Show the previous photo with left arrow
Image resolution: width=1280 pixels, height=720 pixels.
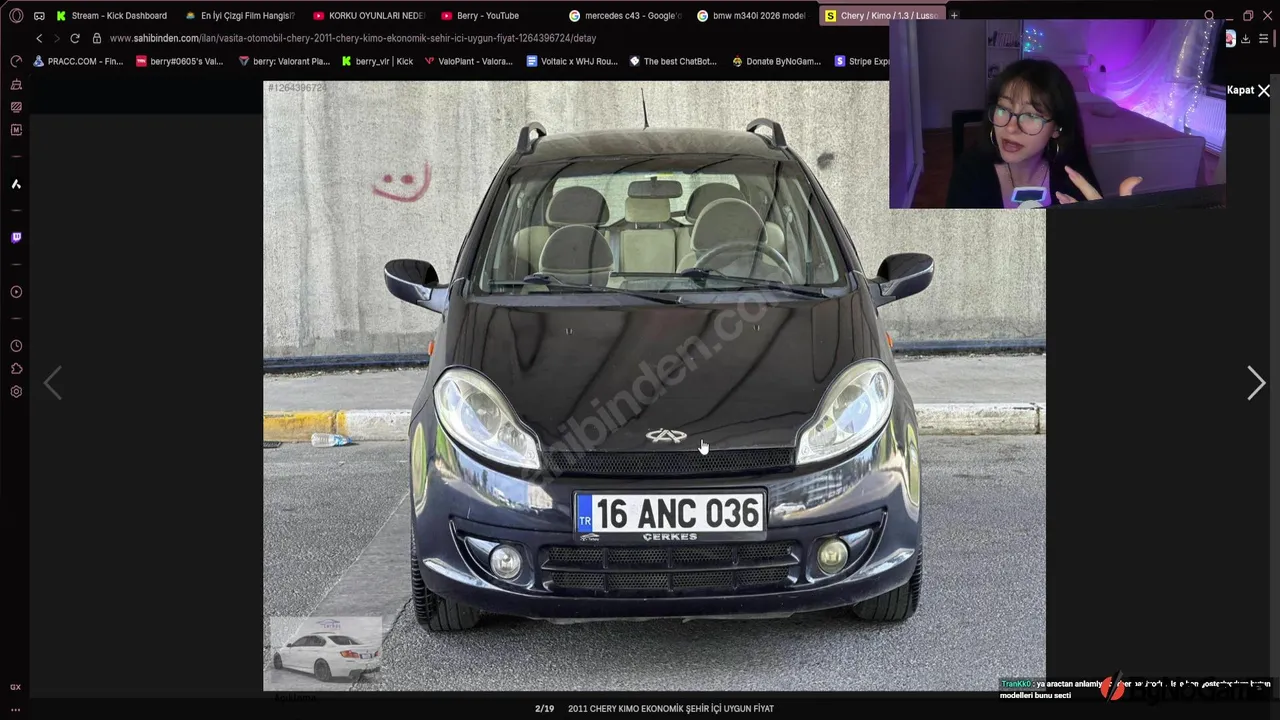pos(53,383)
